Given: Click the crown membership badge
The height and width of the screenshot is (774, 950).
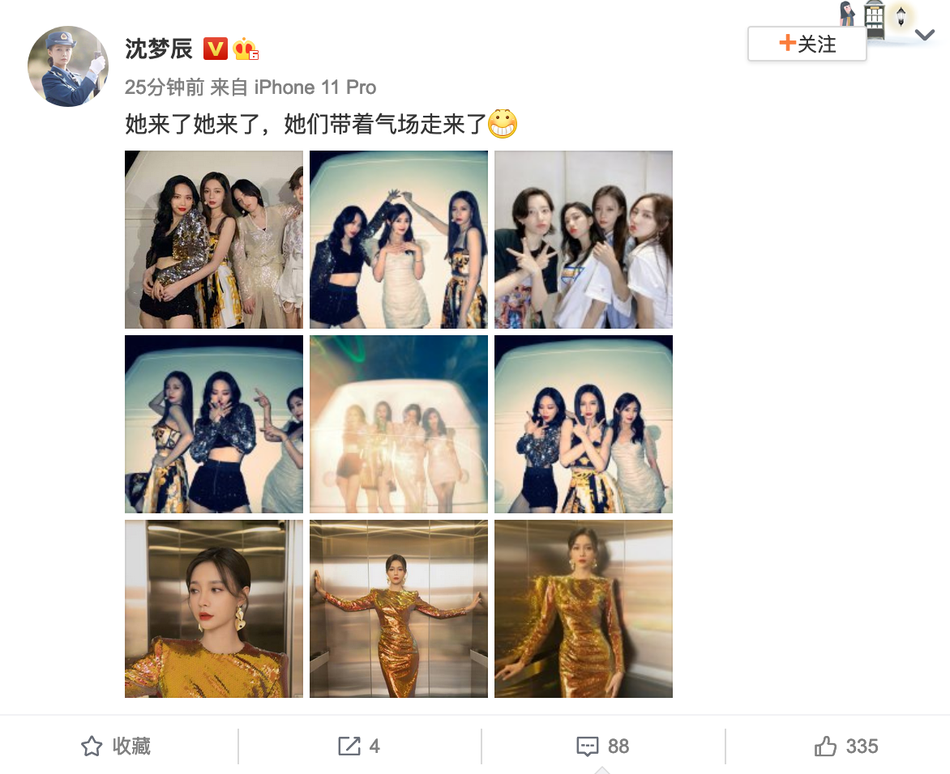Looking at the screenshot, I should pos(246,49).
